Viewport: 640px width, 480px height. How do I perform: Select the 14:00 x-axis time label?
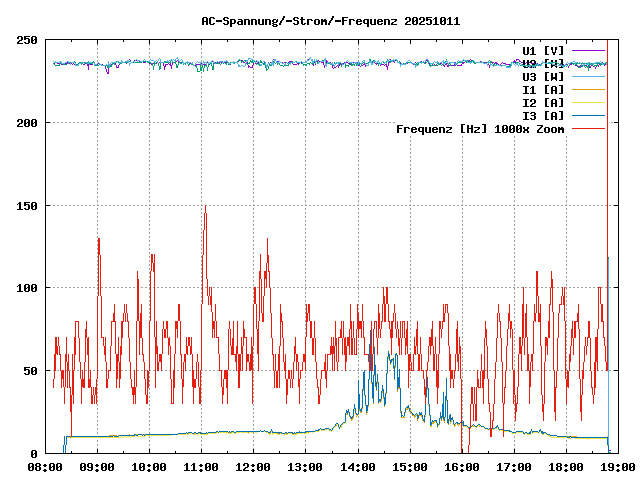357,467
